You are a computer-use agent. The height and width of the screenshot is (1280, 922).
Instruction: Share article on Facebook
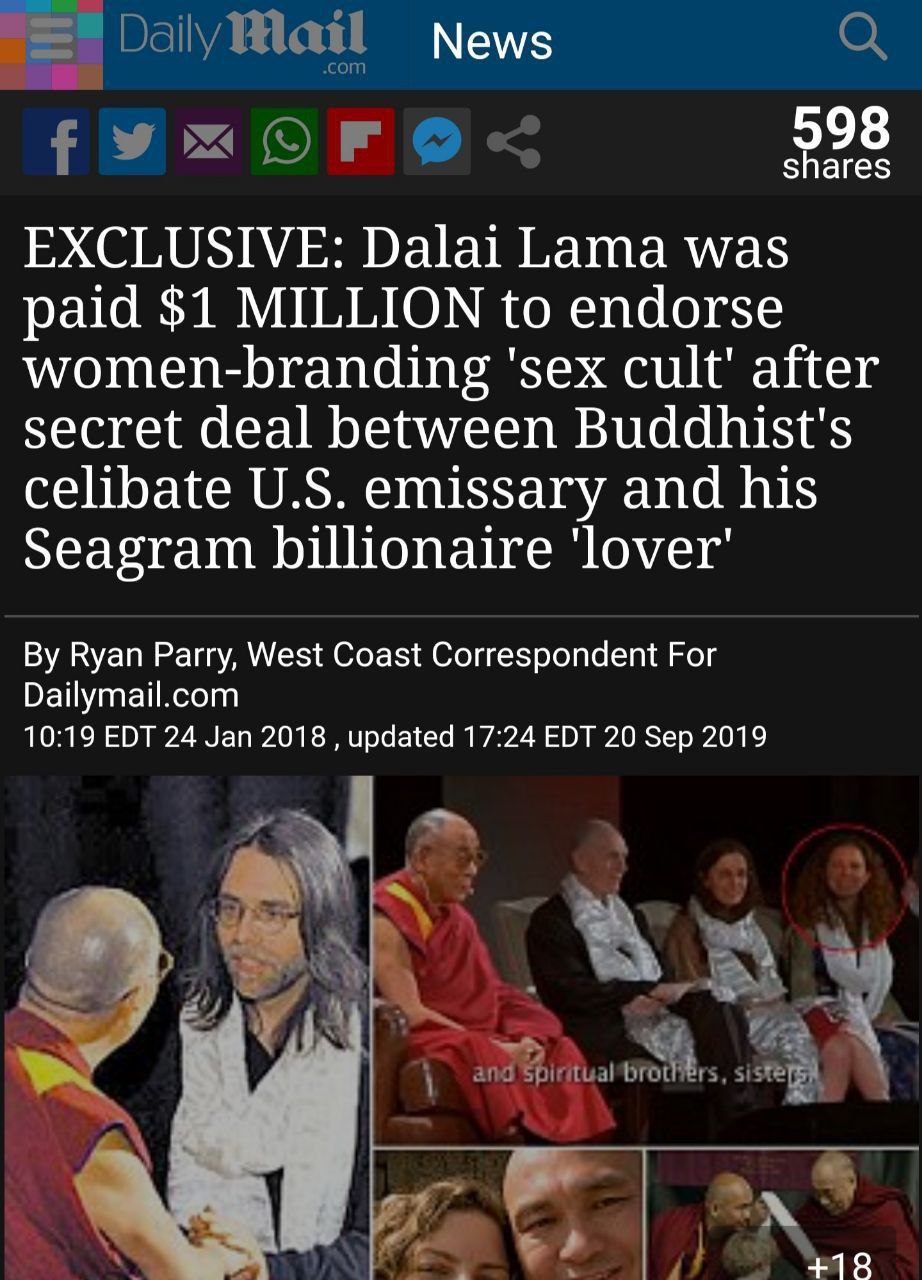coord(56,142)
